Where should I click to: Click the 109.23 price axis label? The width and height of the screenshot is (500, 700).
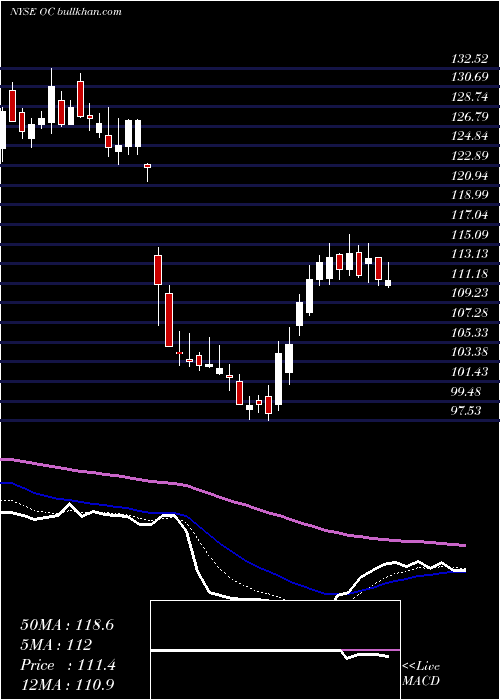tap(469, 293)
